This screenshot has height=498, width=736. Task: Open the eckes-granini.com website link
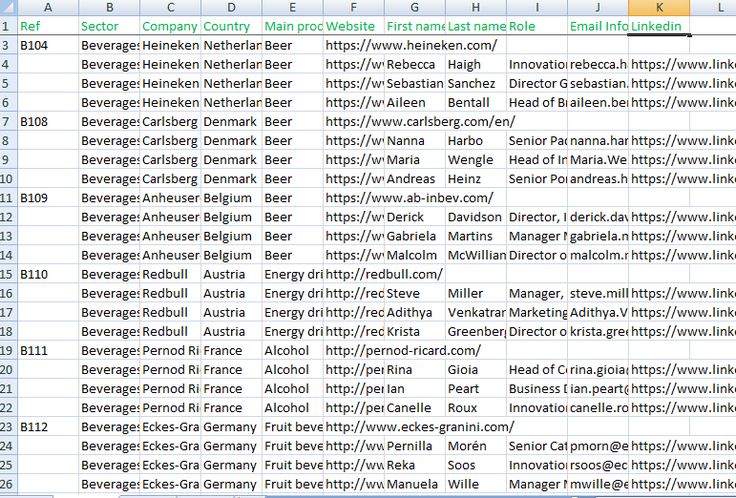pyautogui.click(x=419, y=426)
